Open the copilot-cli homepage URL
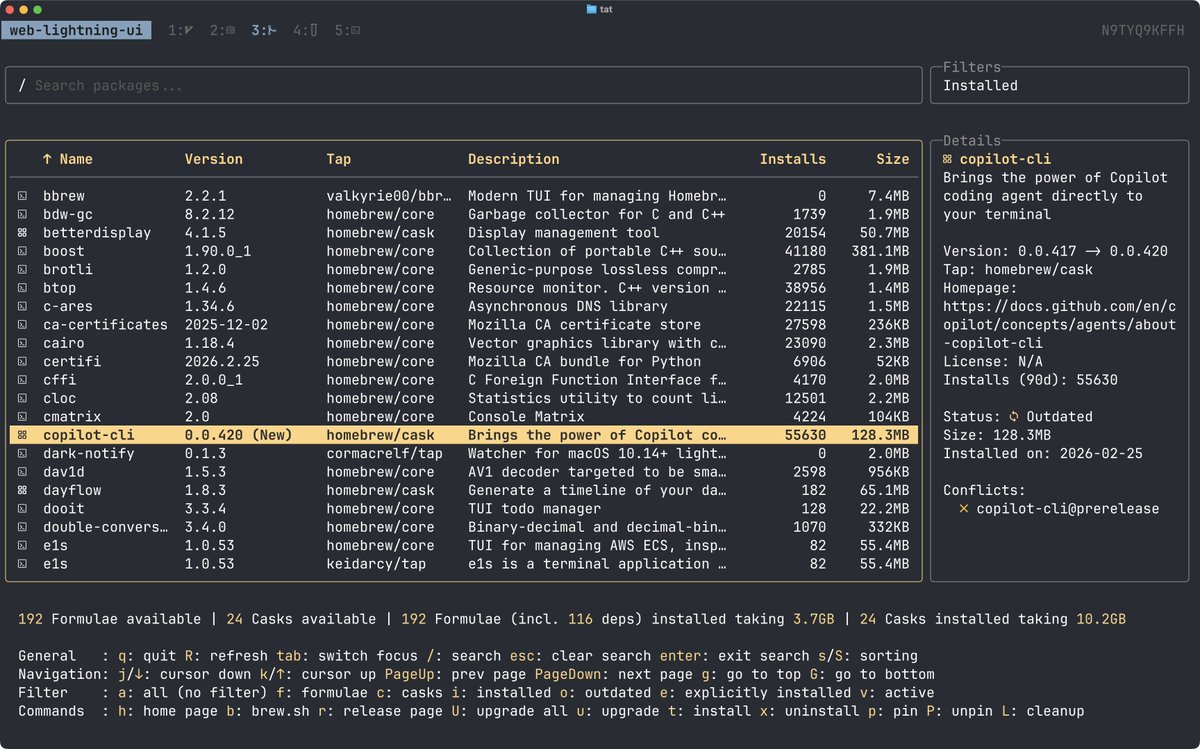The width and height of the screenshot is (1200, 749). 1060,325
